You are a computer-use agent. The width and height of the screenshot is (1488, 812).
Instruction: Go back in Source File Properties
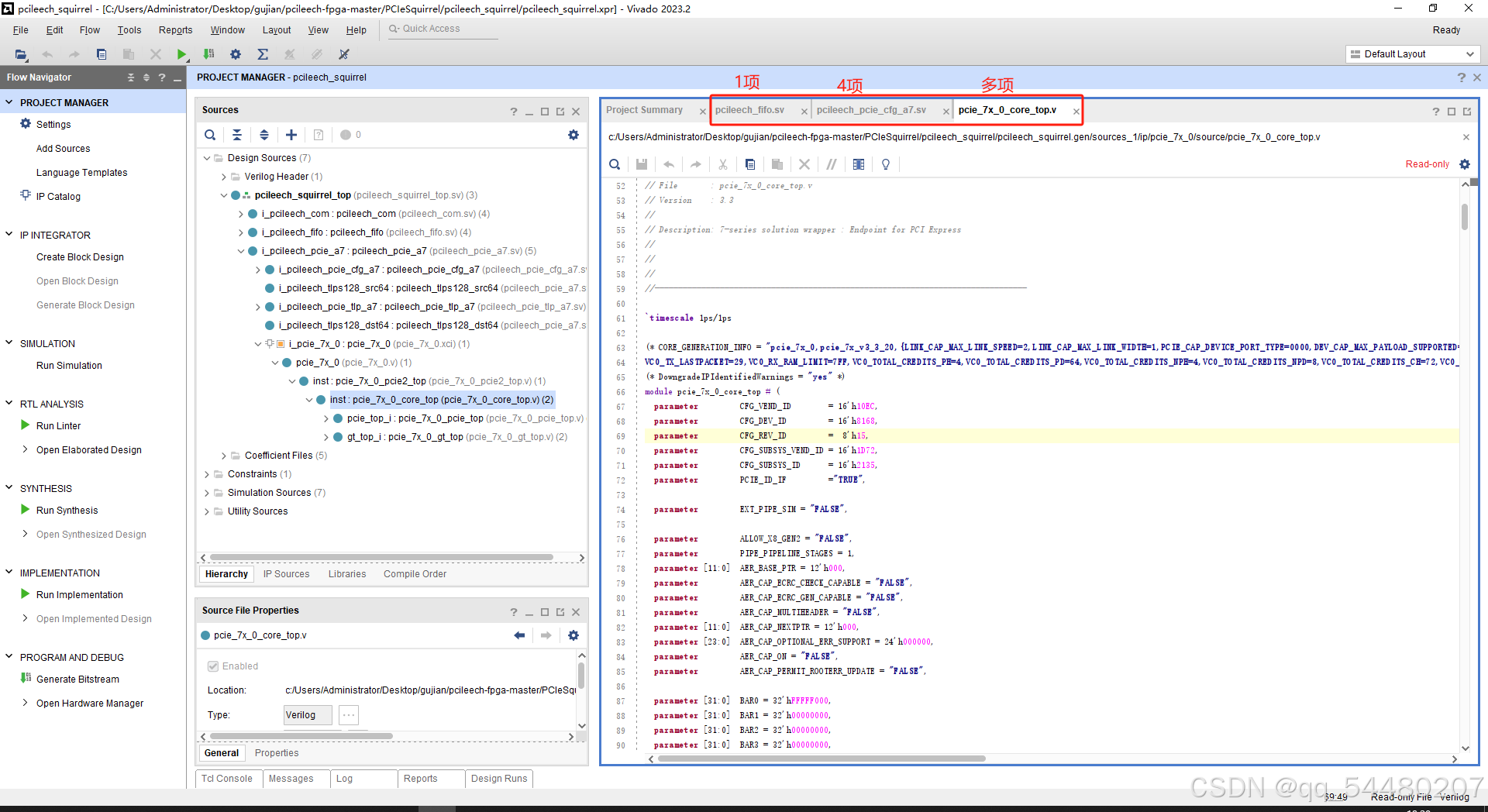(x=519, y=635)
